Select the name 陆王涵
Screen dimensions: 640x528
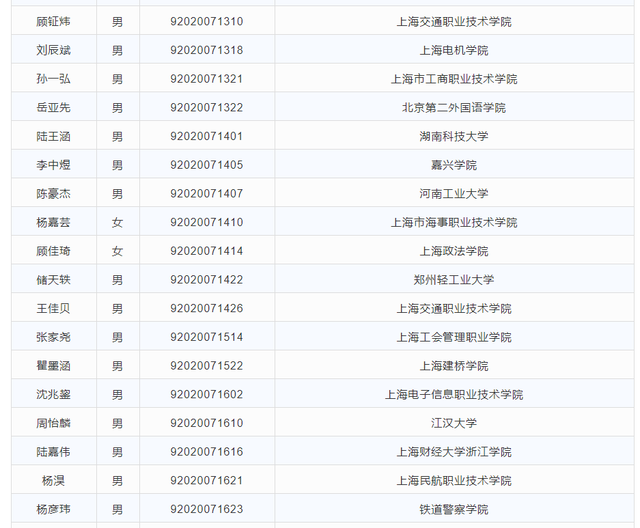tap(53, 136)
